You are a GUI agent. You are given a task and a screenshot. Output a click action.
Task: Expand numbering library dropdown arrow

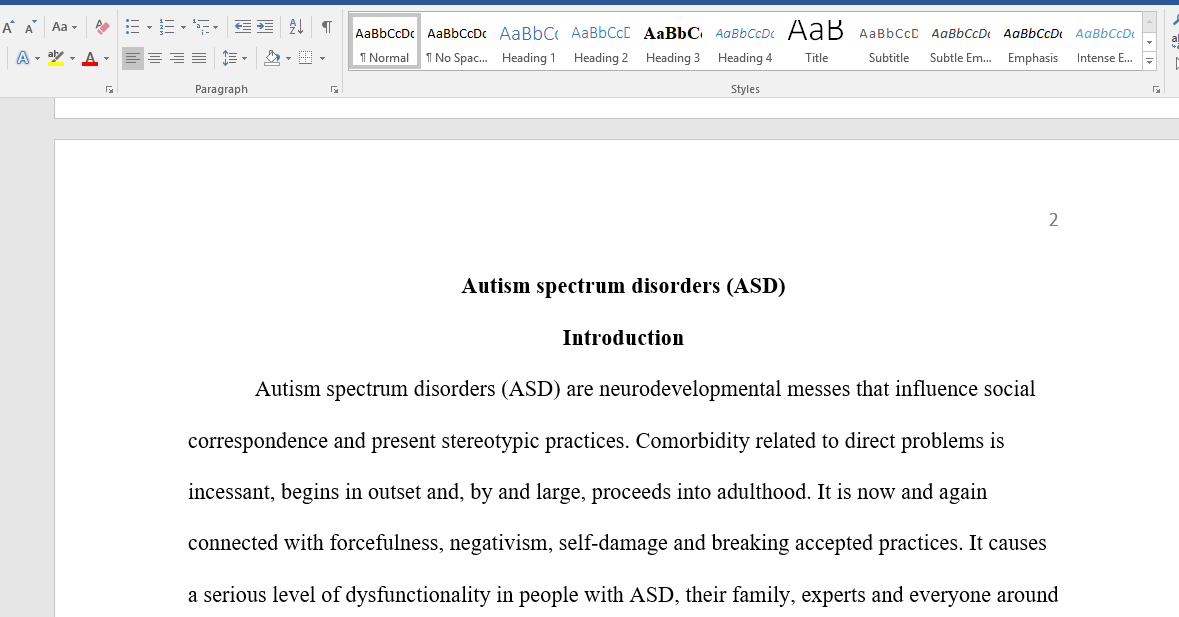coord(183,28)
